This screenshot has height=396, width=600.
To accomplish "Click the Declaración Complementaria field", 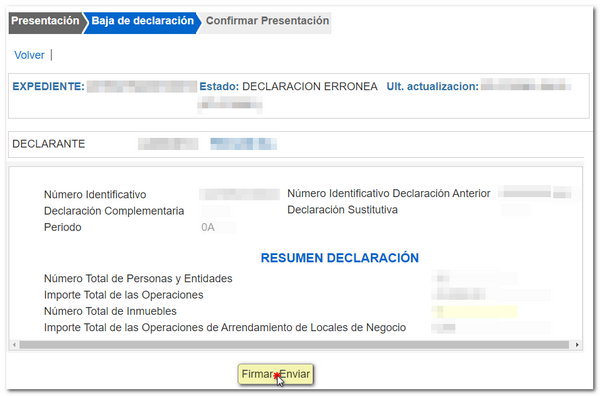I will tap(215, 211).
